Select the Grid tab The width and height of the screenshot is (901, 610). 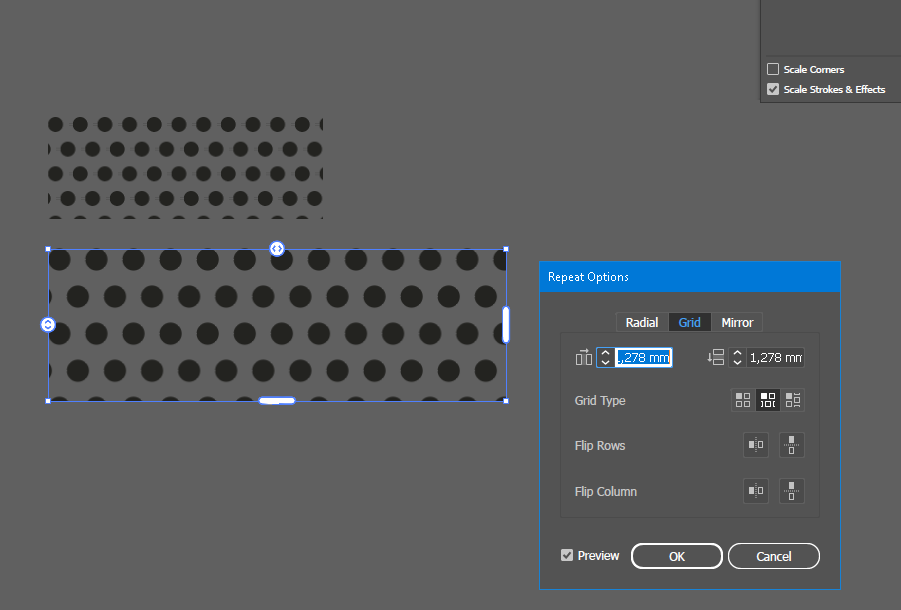690,323
